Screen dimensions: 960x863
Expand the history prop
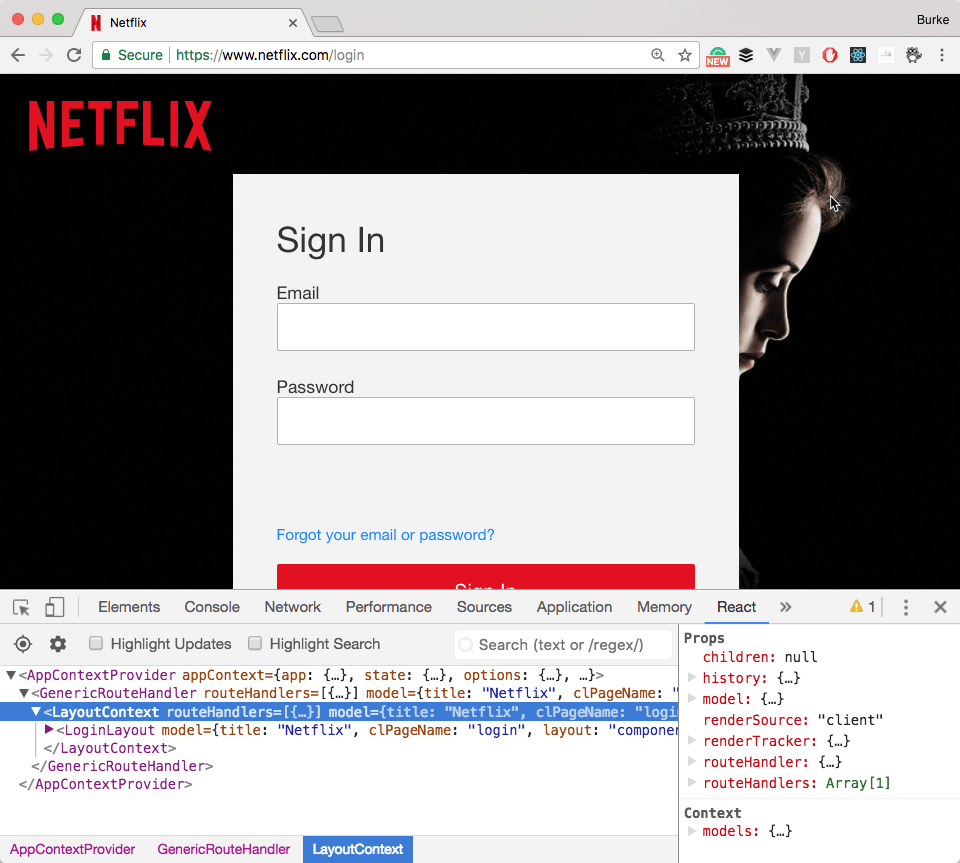click(x=692, y=677)
